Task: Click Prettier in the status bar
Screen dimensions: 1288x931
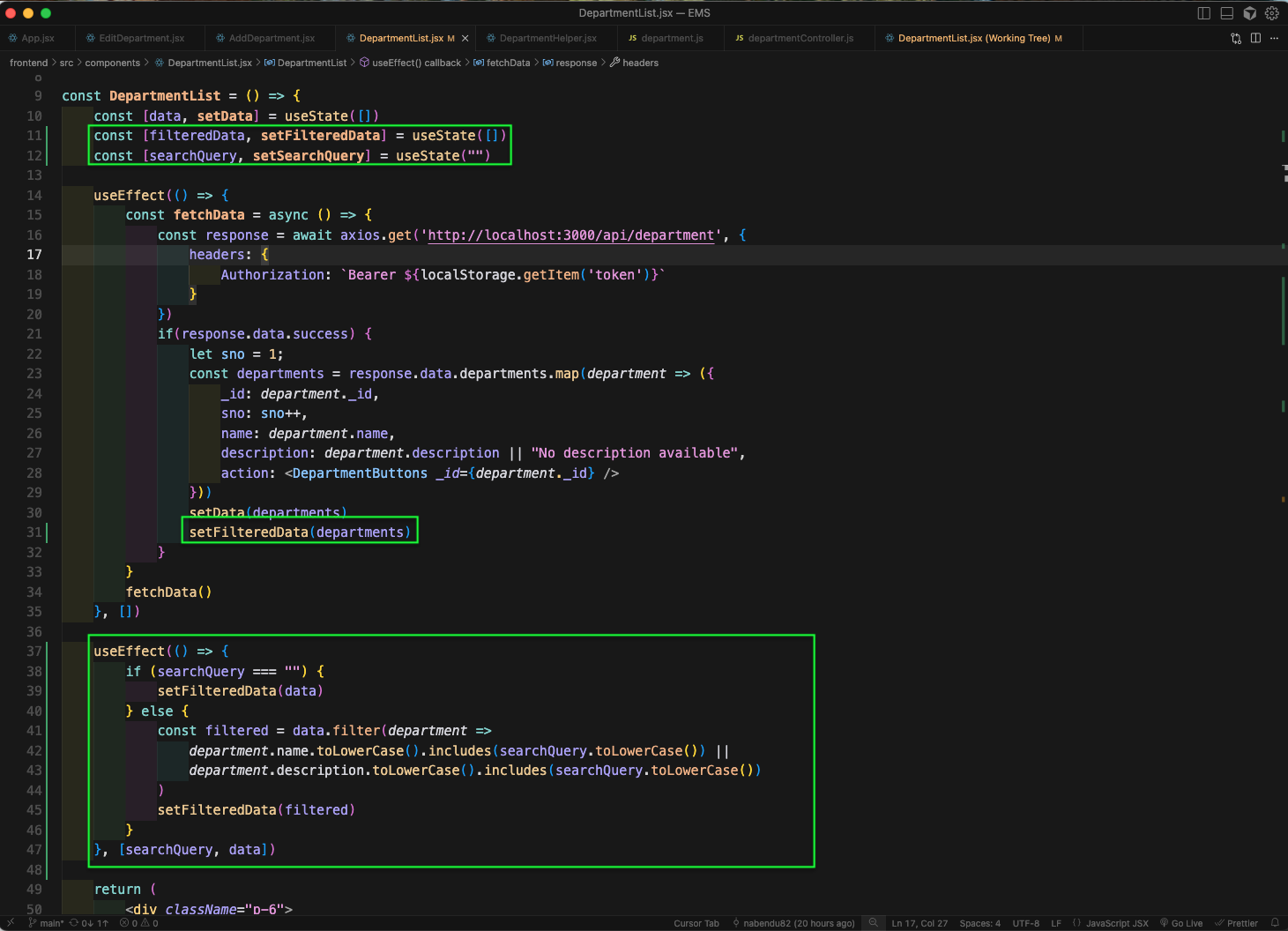Action: click(1237, 923)
